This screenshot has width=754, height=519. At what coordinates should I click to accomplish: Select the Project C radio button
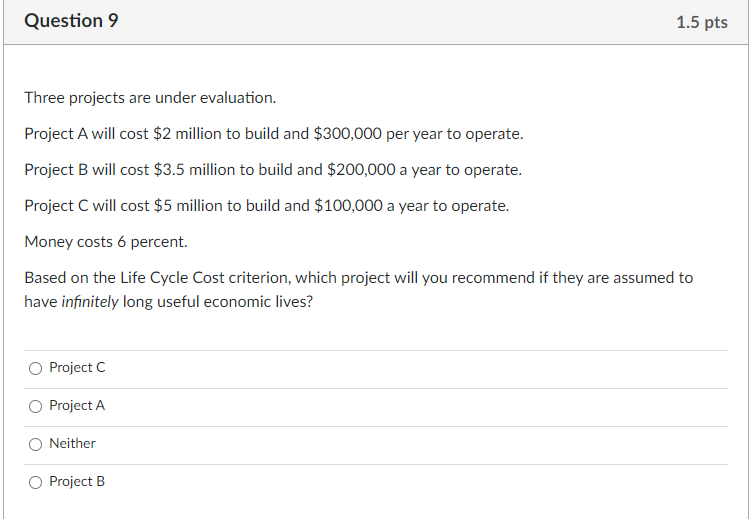tap(36, 368)
